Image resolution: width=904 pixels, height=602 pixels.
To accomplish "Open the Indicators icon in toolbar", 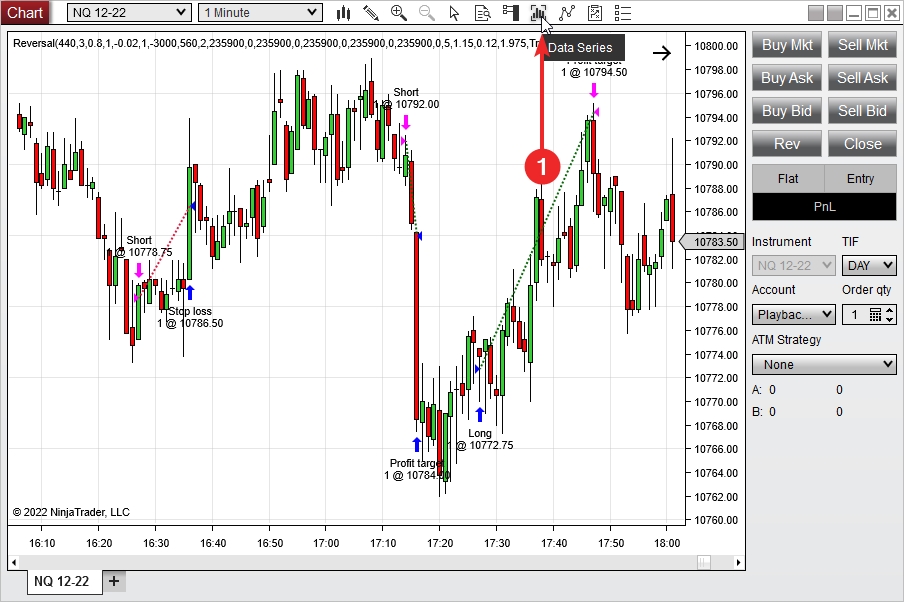I will pos(568,13).
